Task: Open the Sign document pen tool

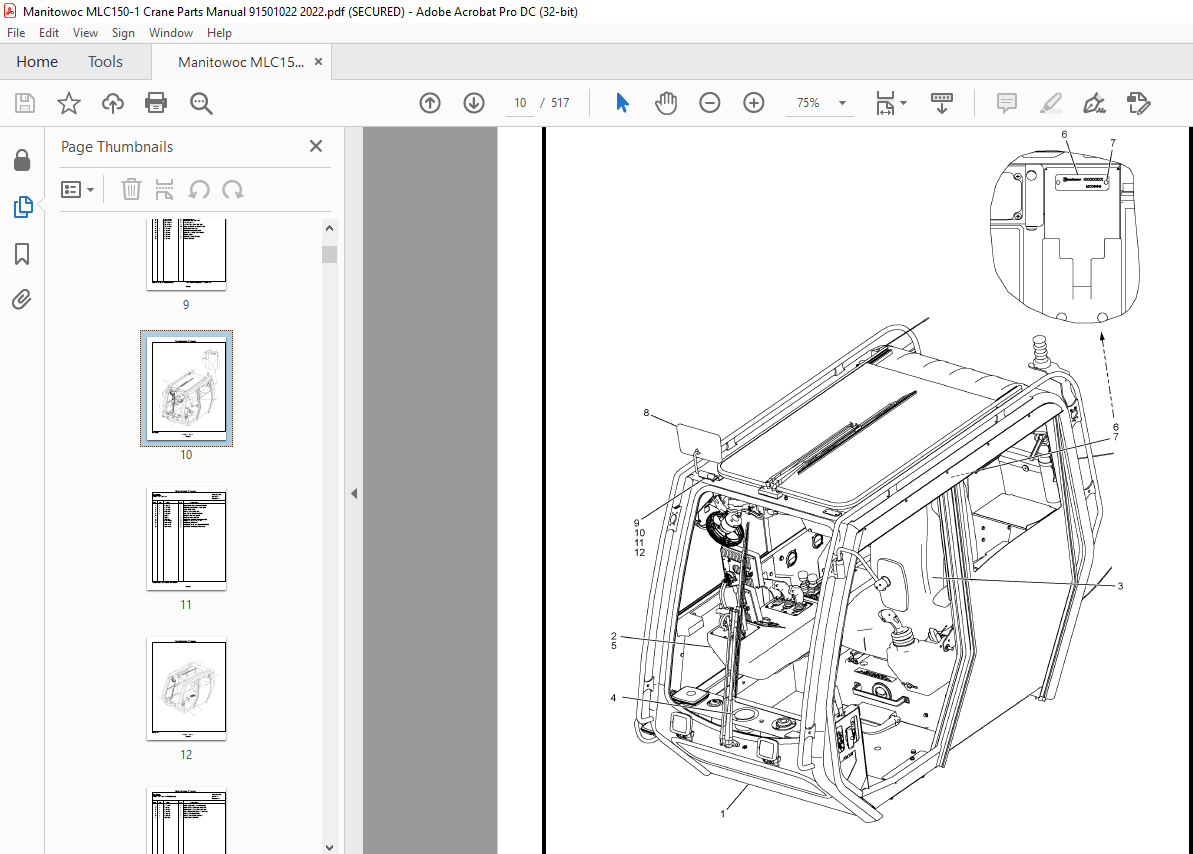Action: pos(1094,103)
